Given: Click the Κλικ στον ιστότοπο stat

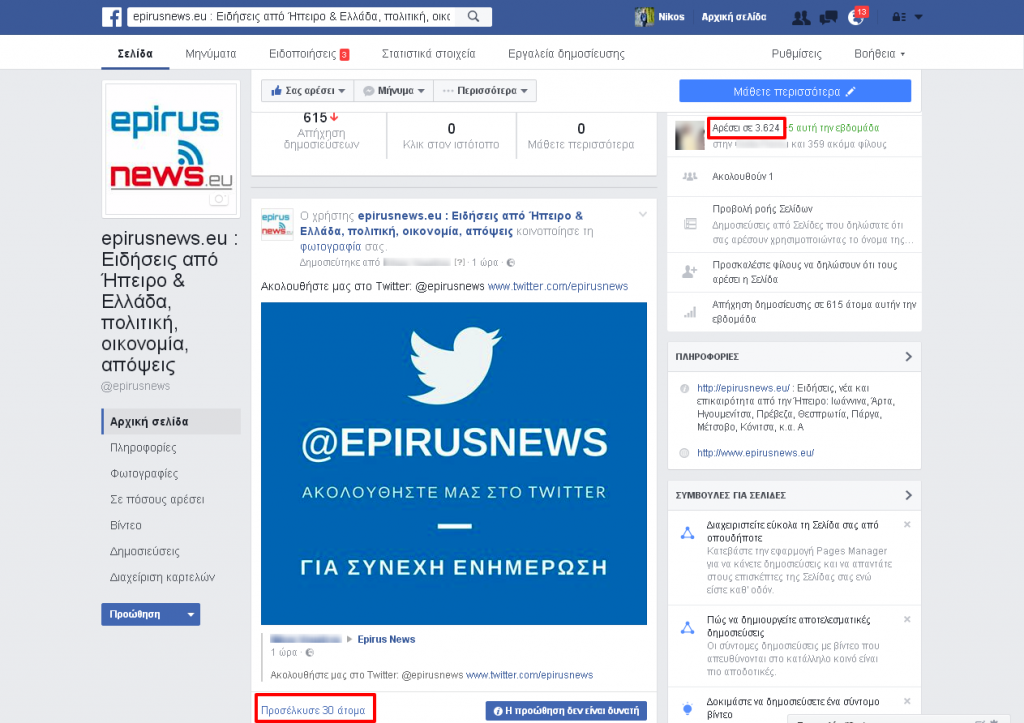Looking at the screenshot, I should click(451, 136).
